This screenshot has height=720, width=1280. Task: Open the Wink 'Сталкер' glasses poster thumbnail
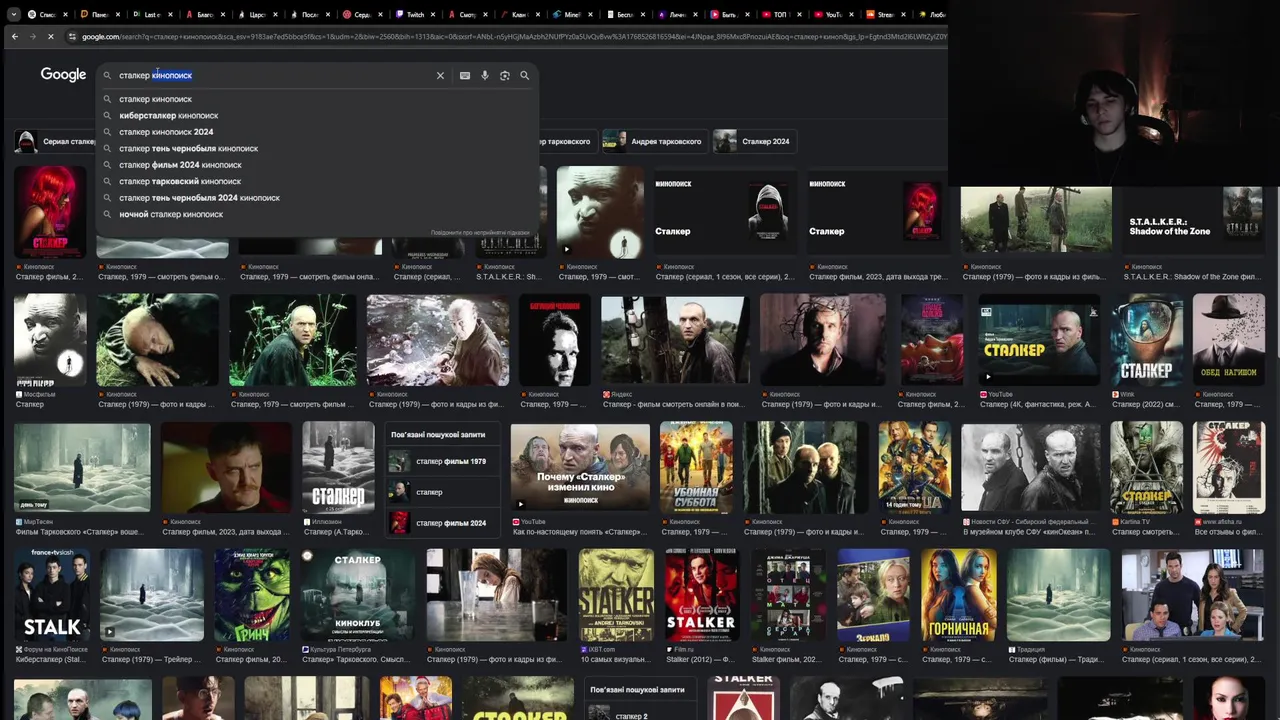[x=1147, y=340]
